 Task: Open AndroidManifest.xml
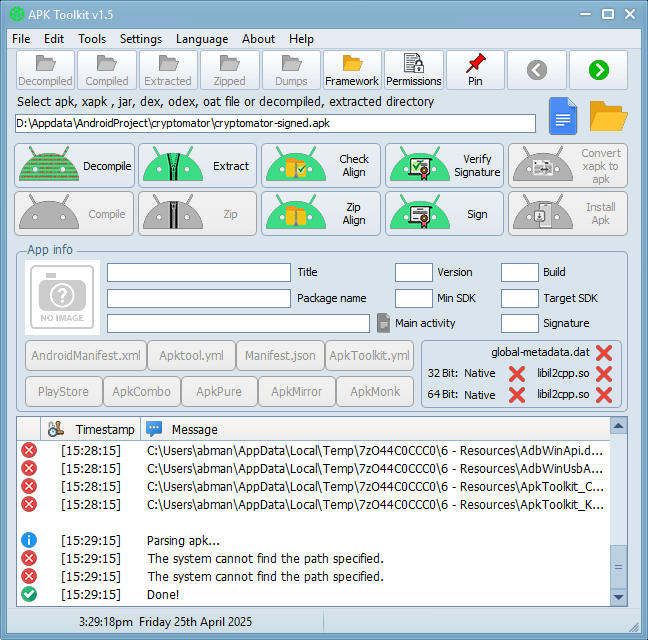(86, 356)
